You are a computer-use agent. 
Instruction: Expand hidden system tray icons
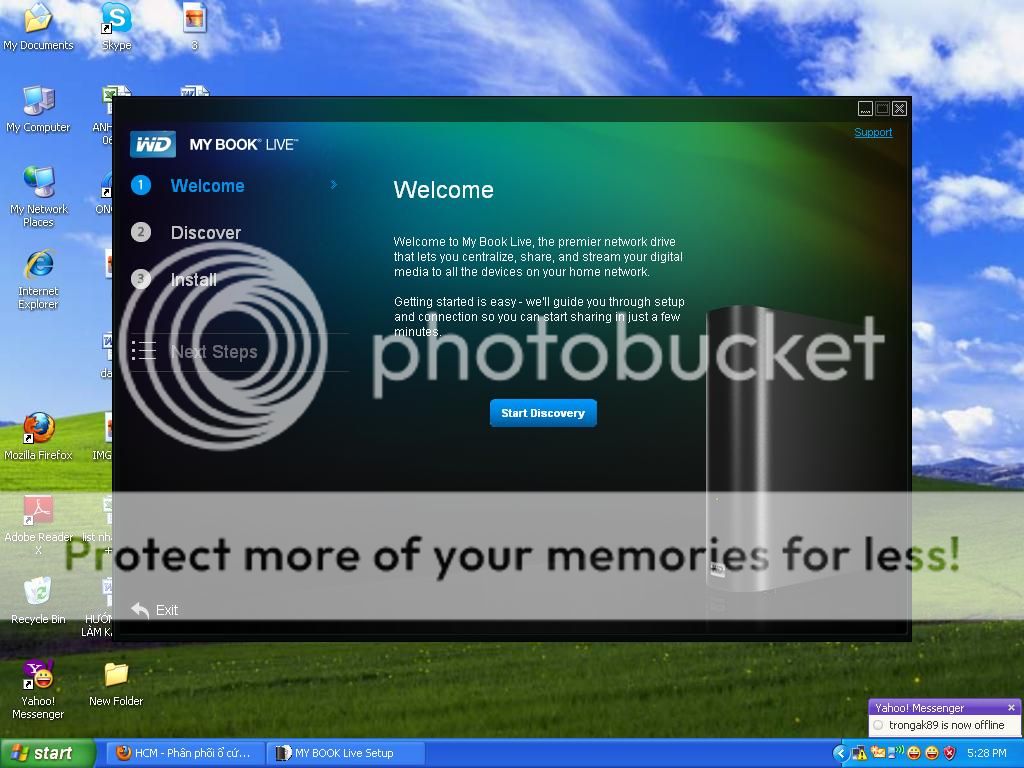[840, 753]
